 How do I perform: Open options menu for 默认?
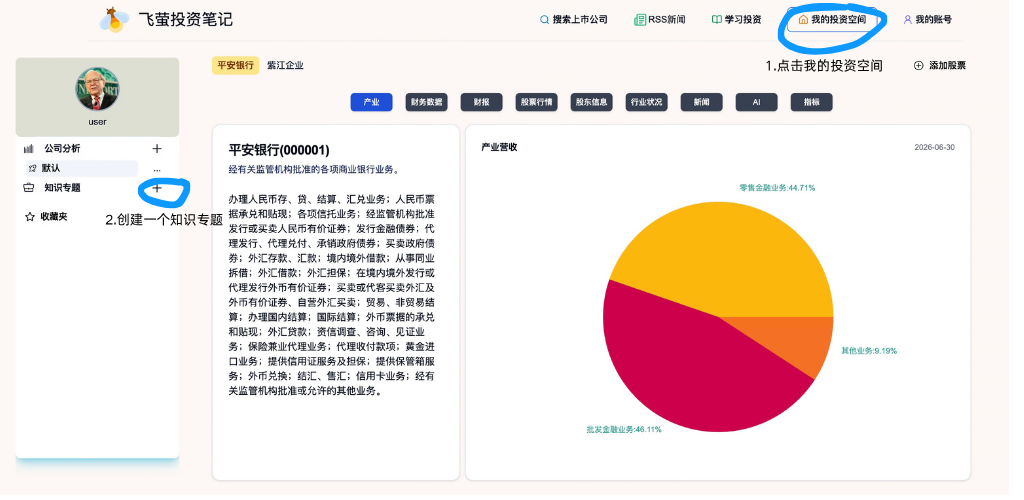tap(157, 169)
